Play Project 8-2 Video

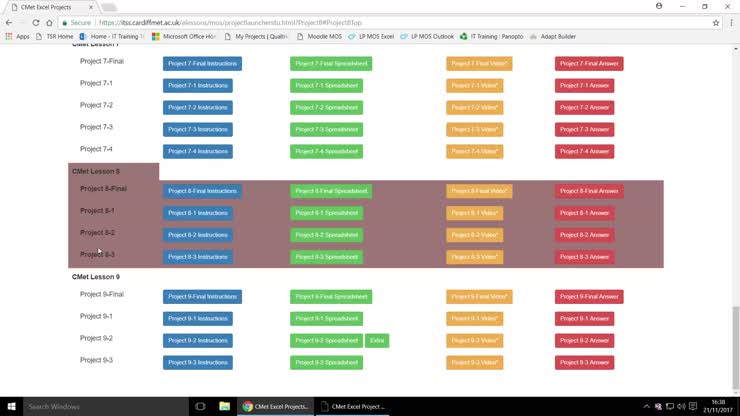pyautogui.click(x=475, y=235)
